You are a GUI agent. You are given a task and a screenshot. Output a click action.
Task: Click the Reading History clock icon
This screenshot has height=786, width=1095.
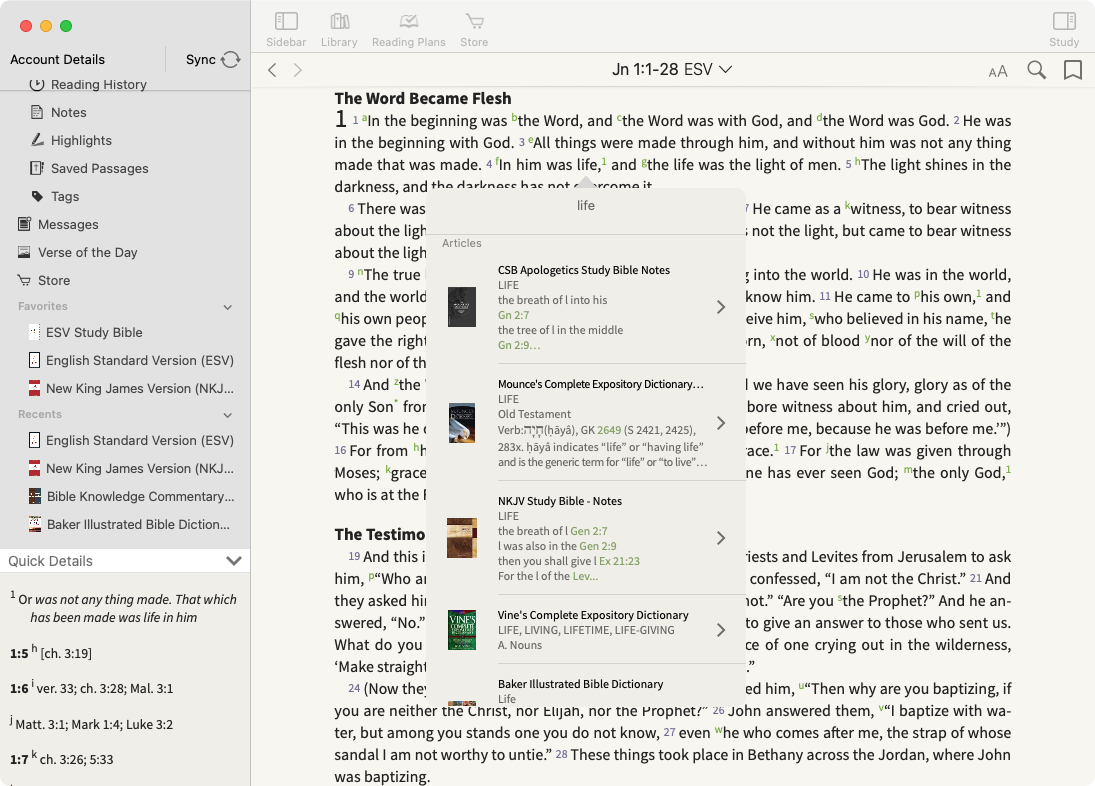(37, 84)
